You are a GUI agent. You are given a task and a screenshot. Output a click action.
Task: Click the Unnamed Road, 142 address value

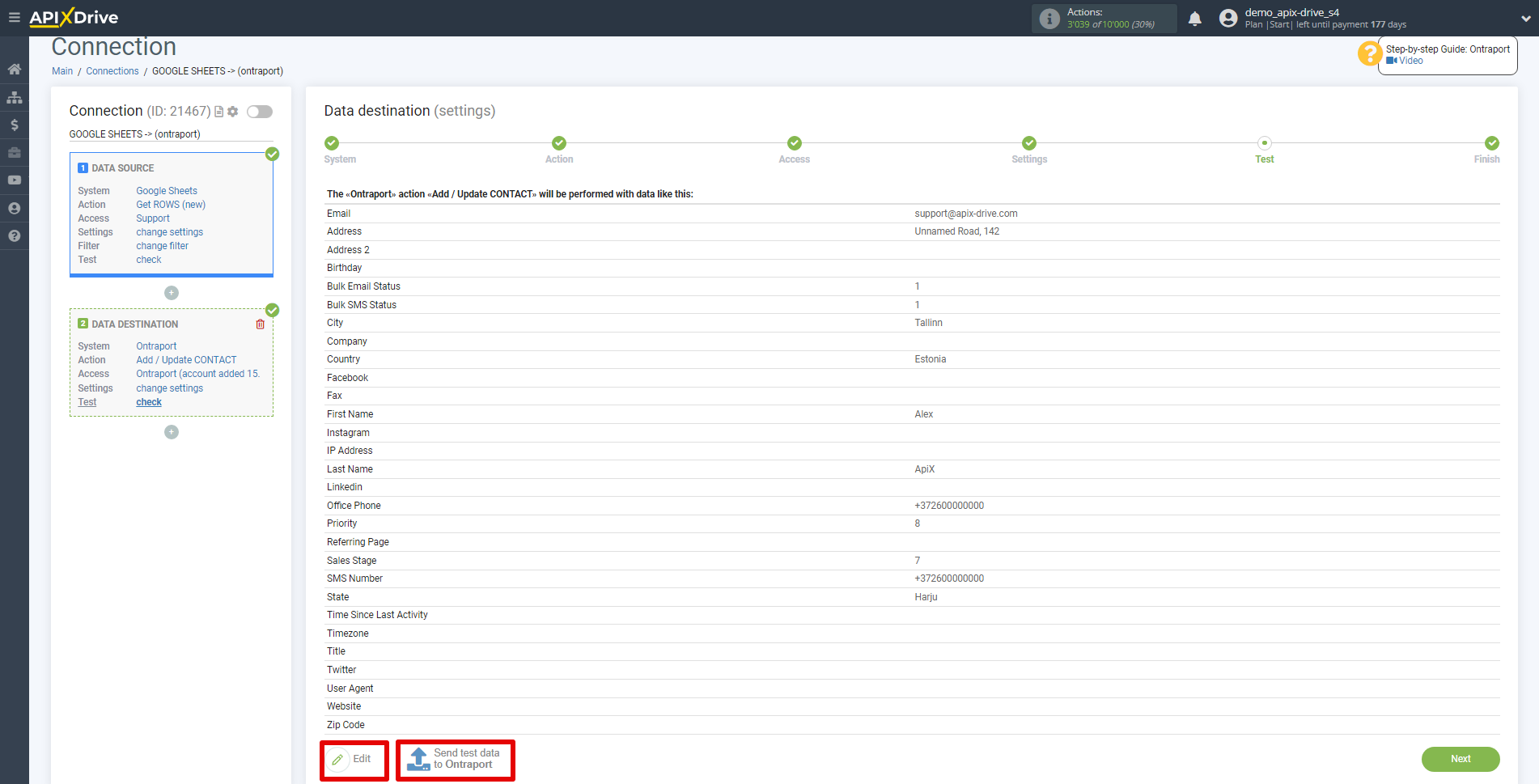[957, 231]
